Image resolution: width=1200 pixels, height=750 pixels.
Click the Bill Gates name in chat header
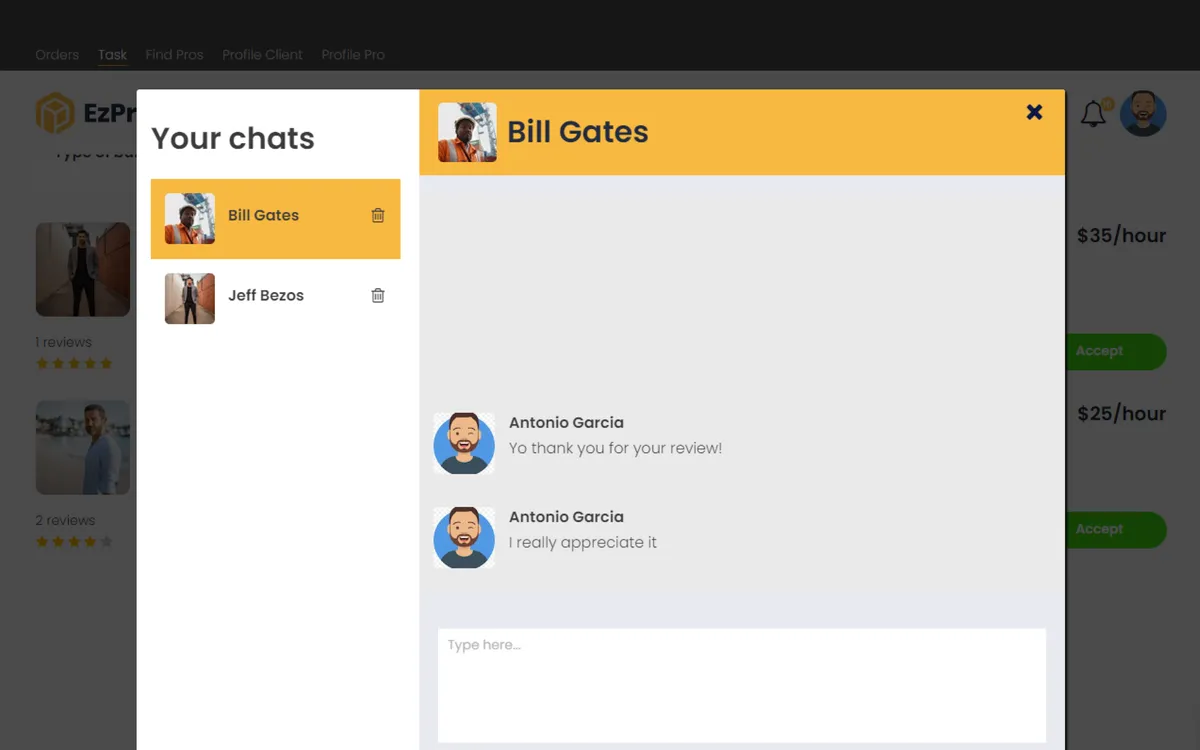pyautogui.click(x=578, y=132)
